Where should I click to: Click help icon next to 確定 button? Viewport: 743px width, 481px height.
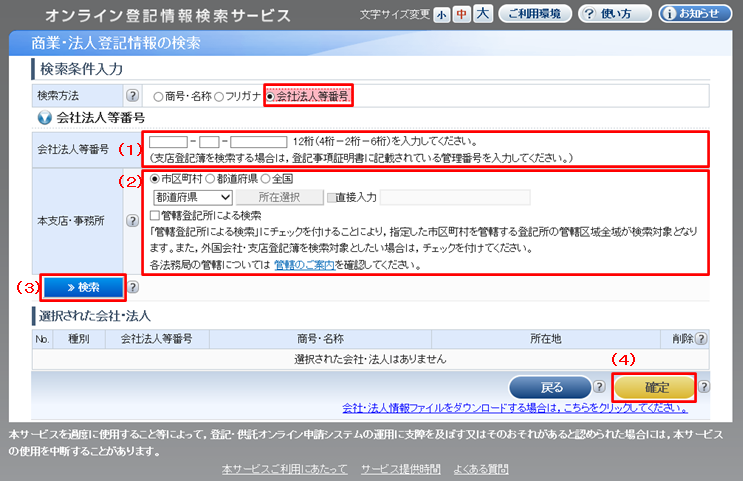tap(704, 387)
